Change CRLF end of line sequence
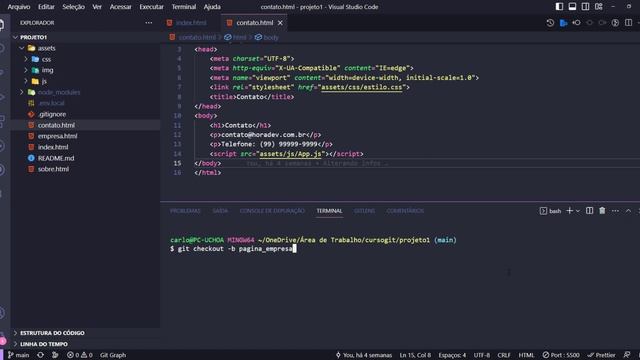Image resolution: width=640 pixels, height=360 pixels. (504, 355)
